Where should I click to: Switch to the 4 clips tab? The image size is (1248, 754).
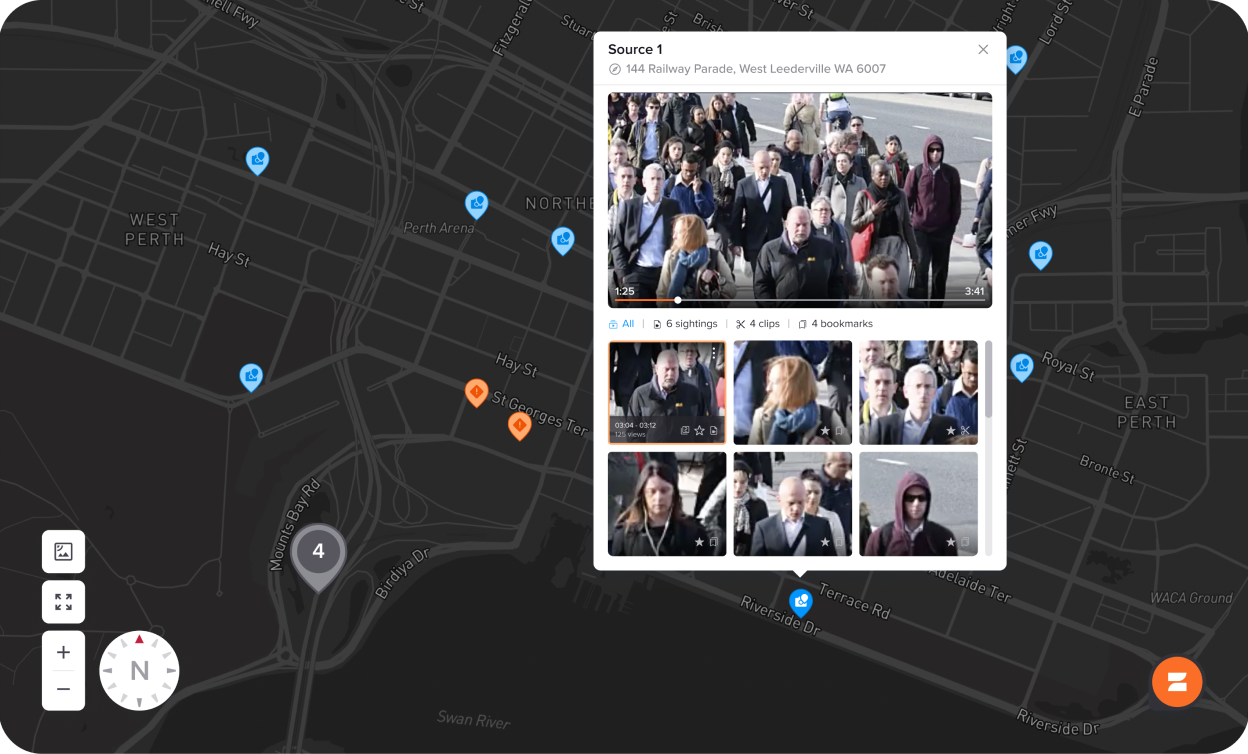(757, 324)
